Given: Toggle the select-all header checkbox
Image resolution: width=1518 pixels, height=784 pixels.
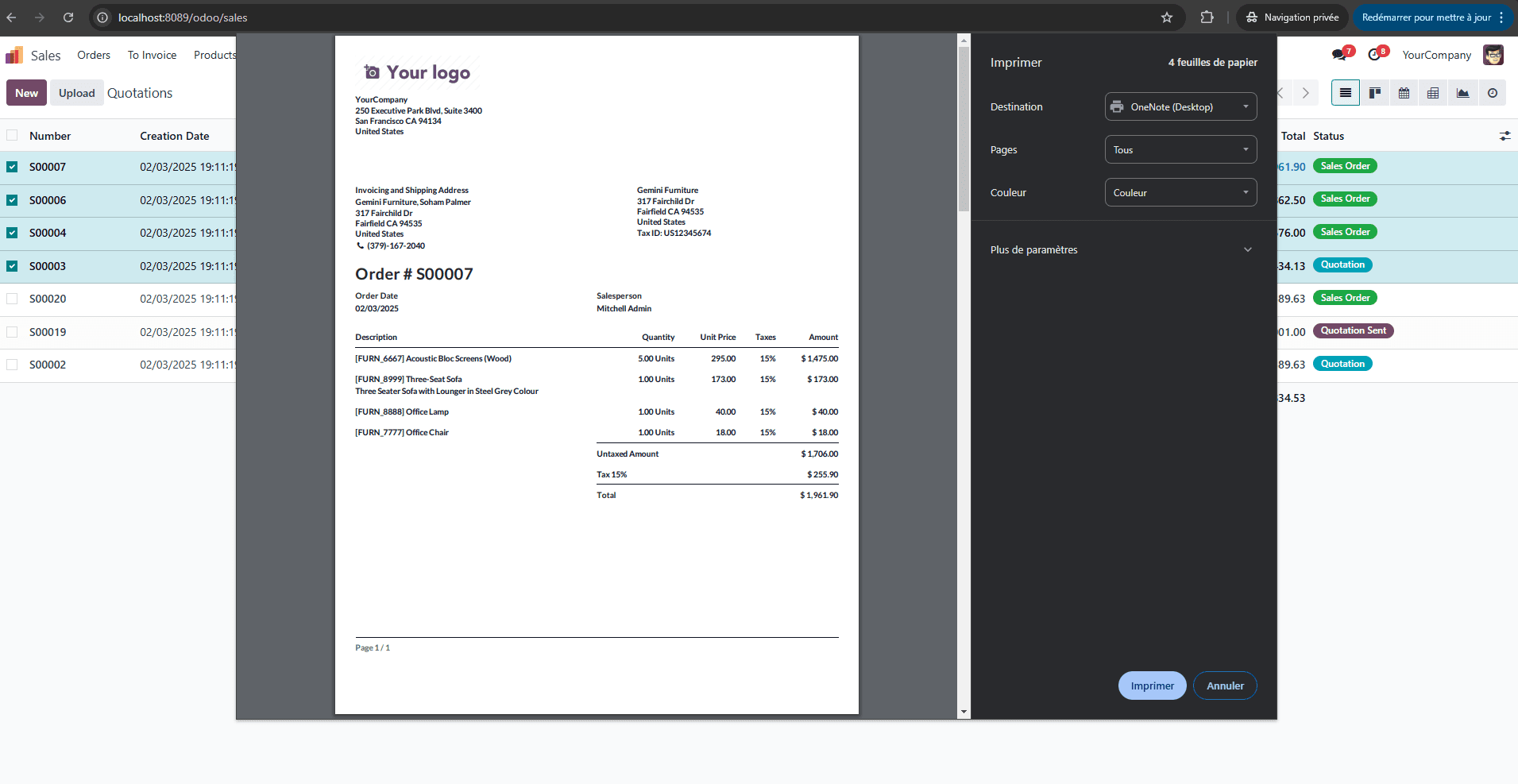Looking at the screenshot, I should point(12,136).
